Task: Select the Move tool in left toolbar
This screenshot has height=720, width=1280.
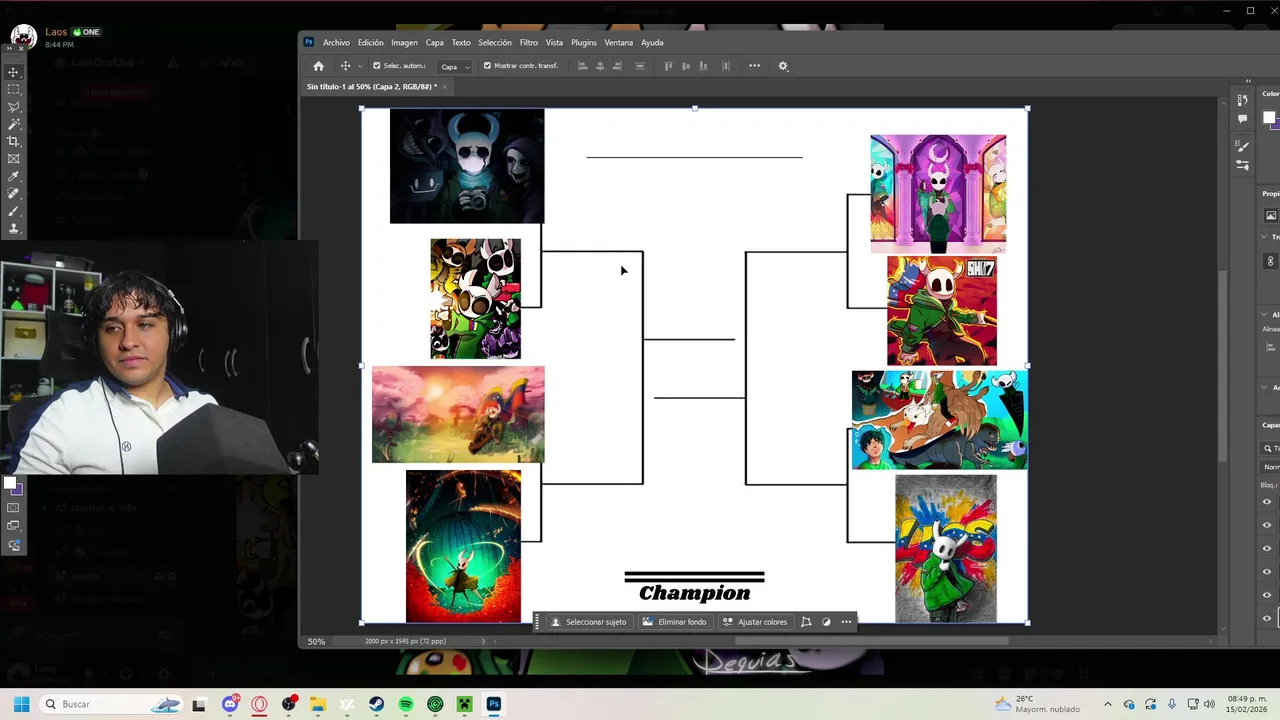Action: pyautogui.click(x=14, y=72)
